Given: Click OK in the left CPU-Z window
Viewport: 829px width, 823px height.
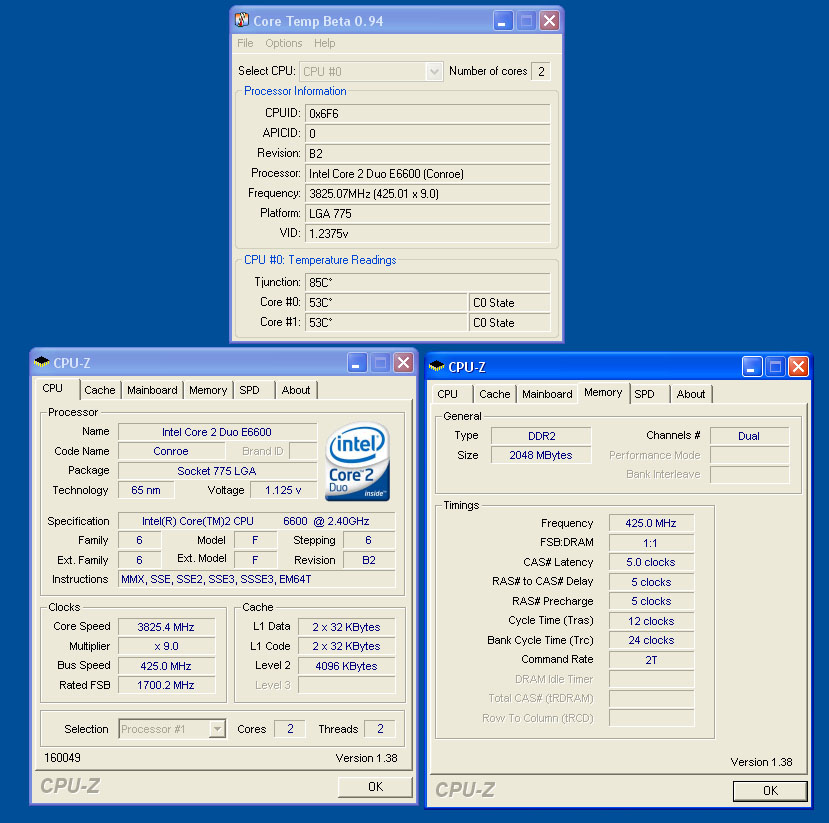Looking at the screenshot, I should click(375, 787).
